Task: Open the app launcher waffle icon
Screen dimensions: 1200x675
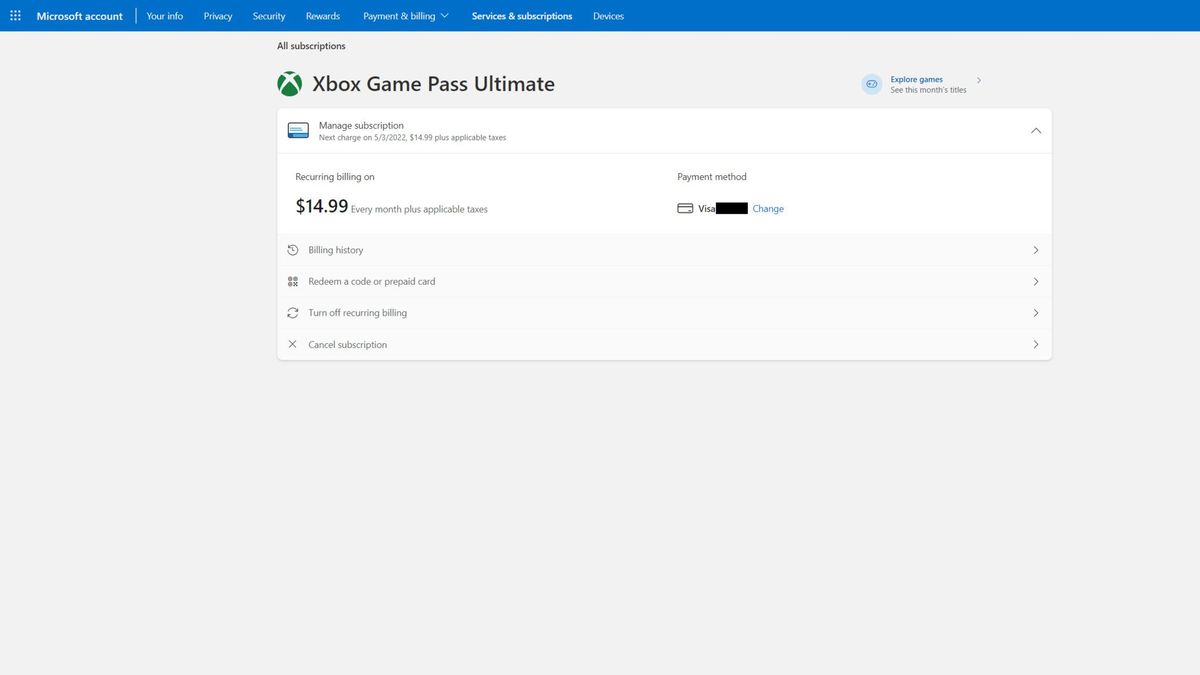Action: 13,13
